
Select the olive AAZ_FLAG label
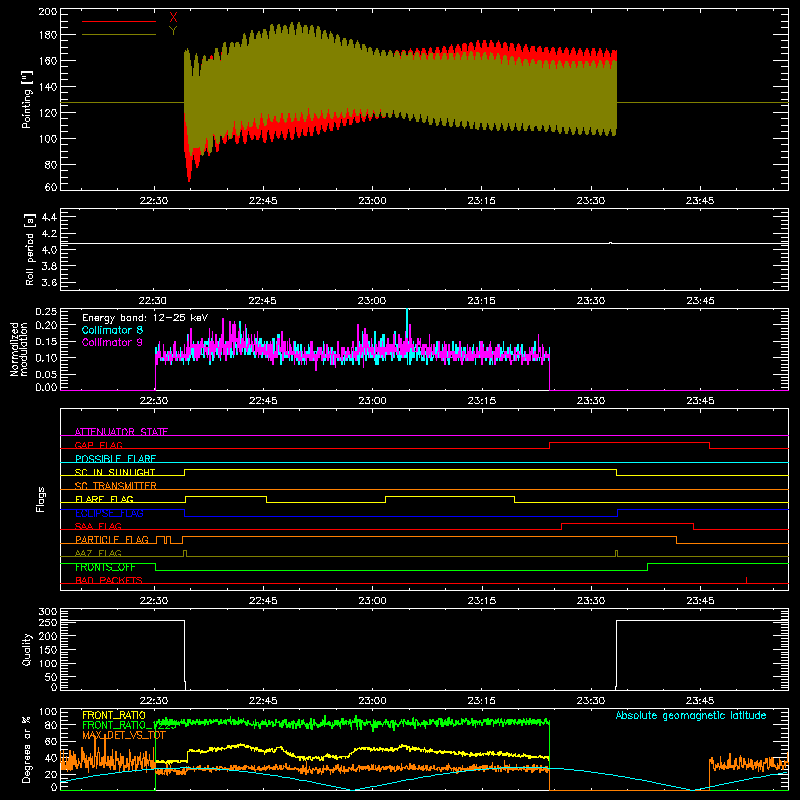98,553
